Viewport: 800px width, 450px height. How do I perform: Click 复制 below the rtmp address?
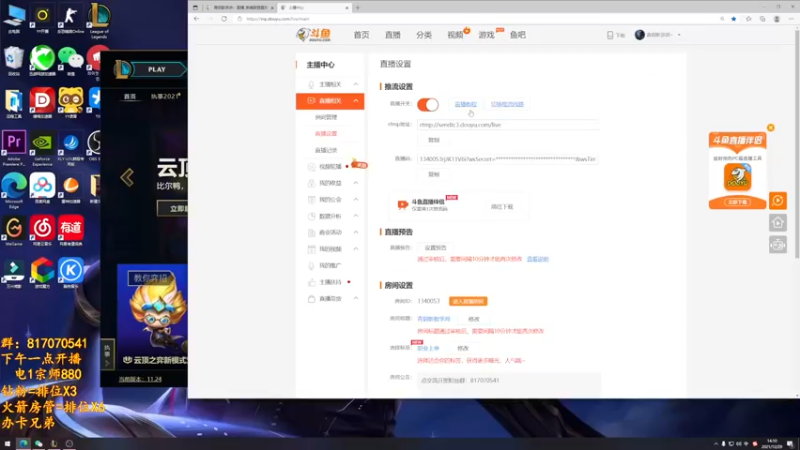pos(434,140)
